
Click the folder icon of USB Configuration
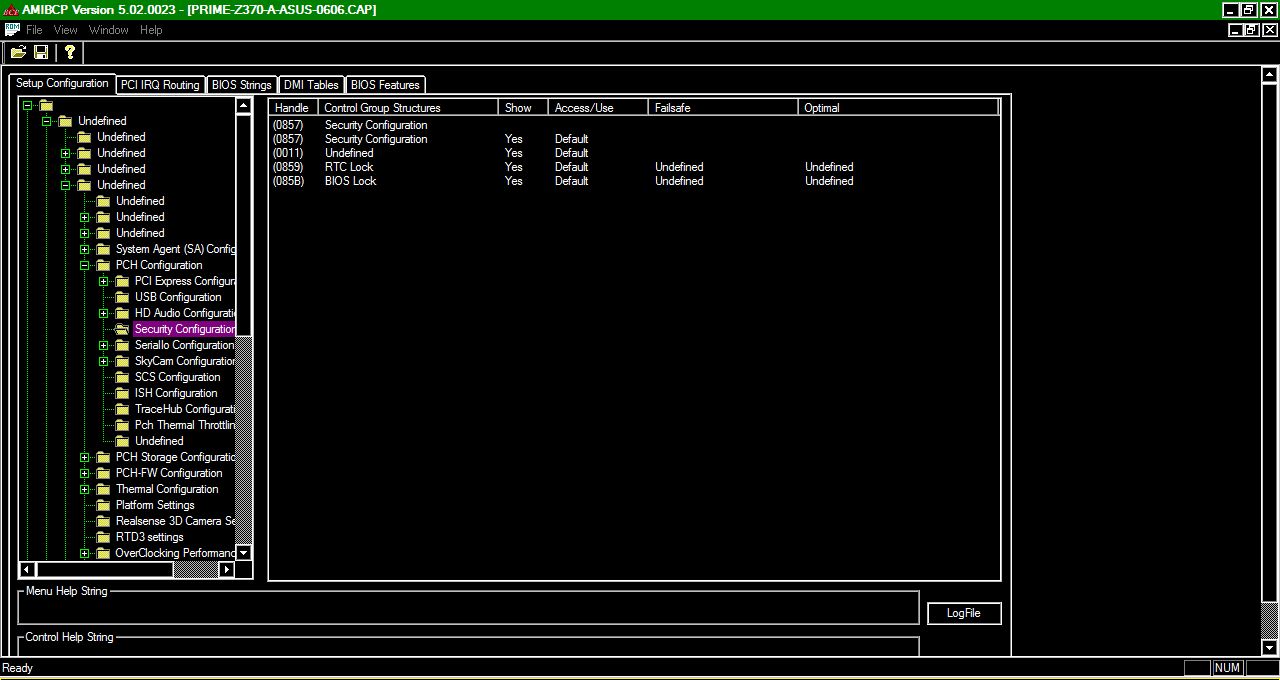122,297
